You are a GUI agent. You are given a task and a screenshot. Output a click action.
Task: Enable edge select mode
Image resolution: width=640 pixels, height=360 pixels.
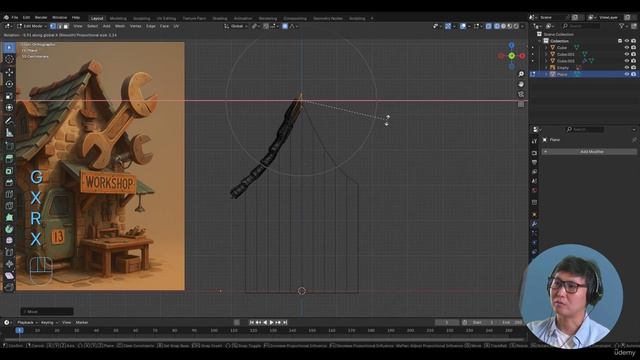tap(59, 26)
